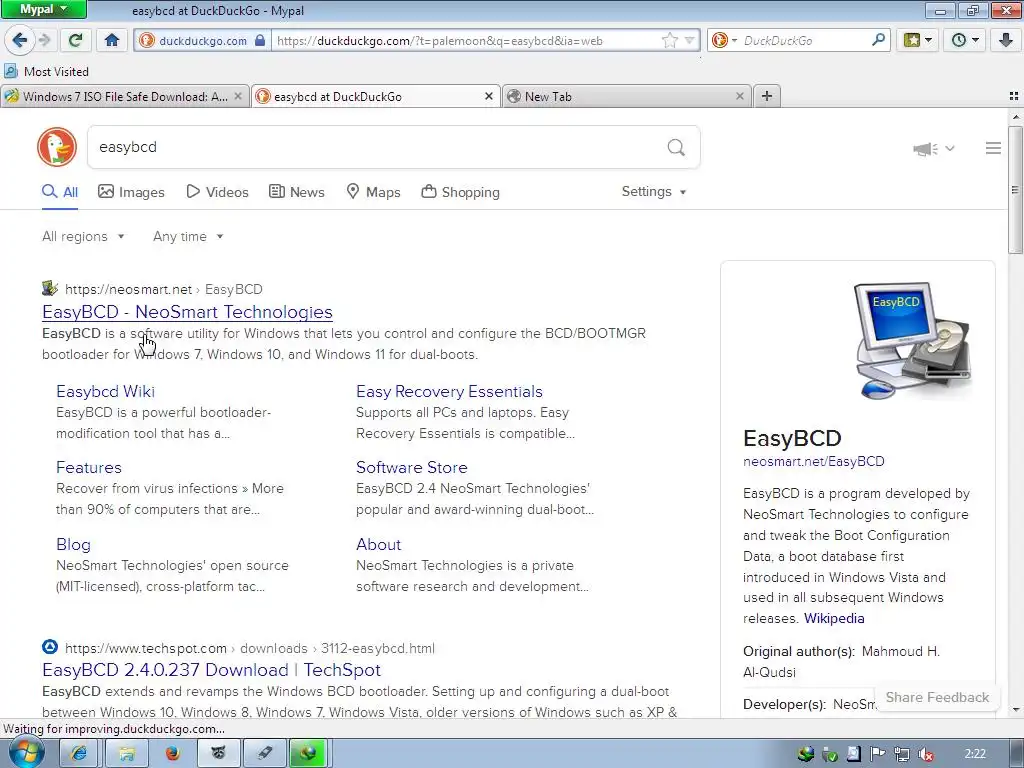This screenshot has width=1024, height=768.
Task: Open the neosmart.net/EasyBCD sidebar link
Action: pos(814,461)
